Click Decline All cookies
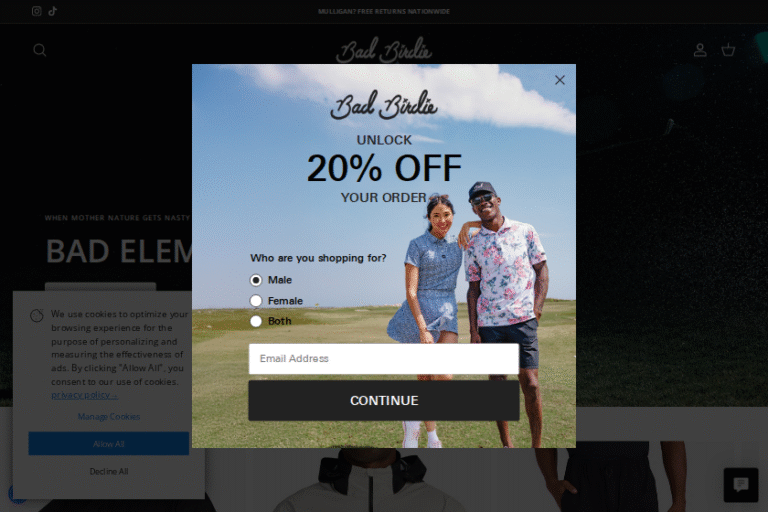Image resolution: width=768 pixels, height=512 pixels. [109, 471]
